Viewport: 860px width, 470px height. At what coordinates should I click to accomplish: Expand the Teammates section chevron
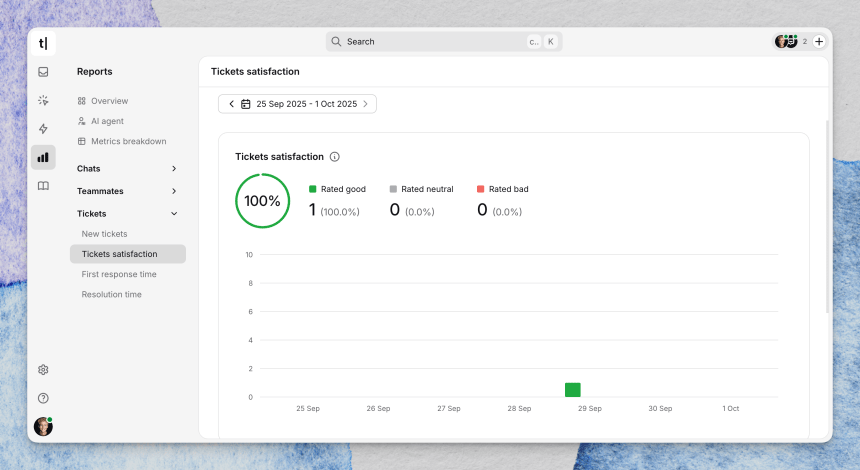point(174,191)
